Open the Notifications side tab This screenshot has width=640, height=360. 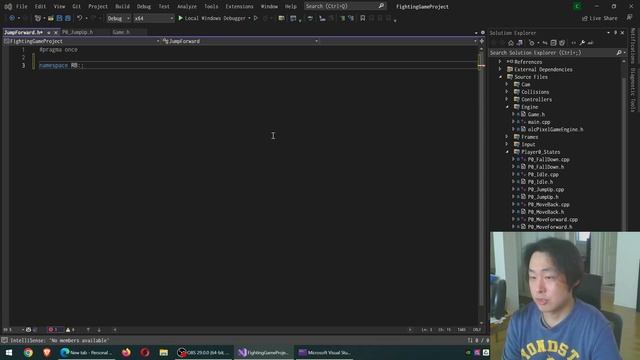click(633, 45)
